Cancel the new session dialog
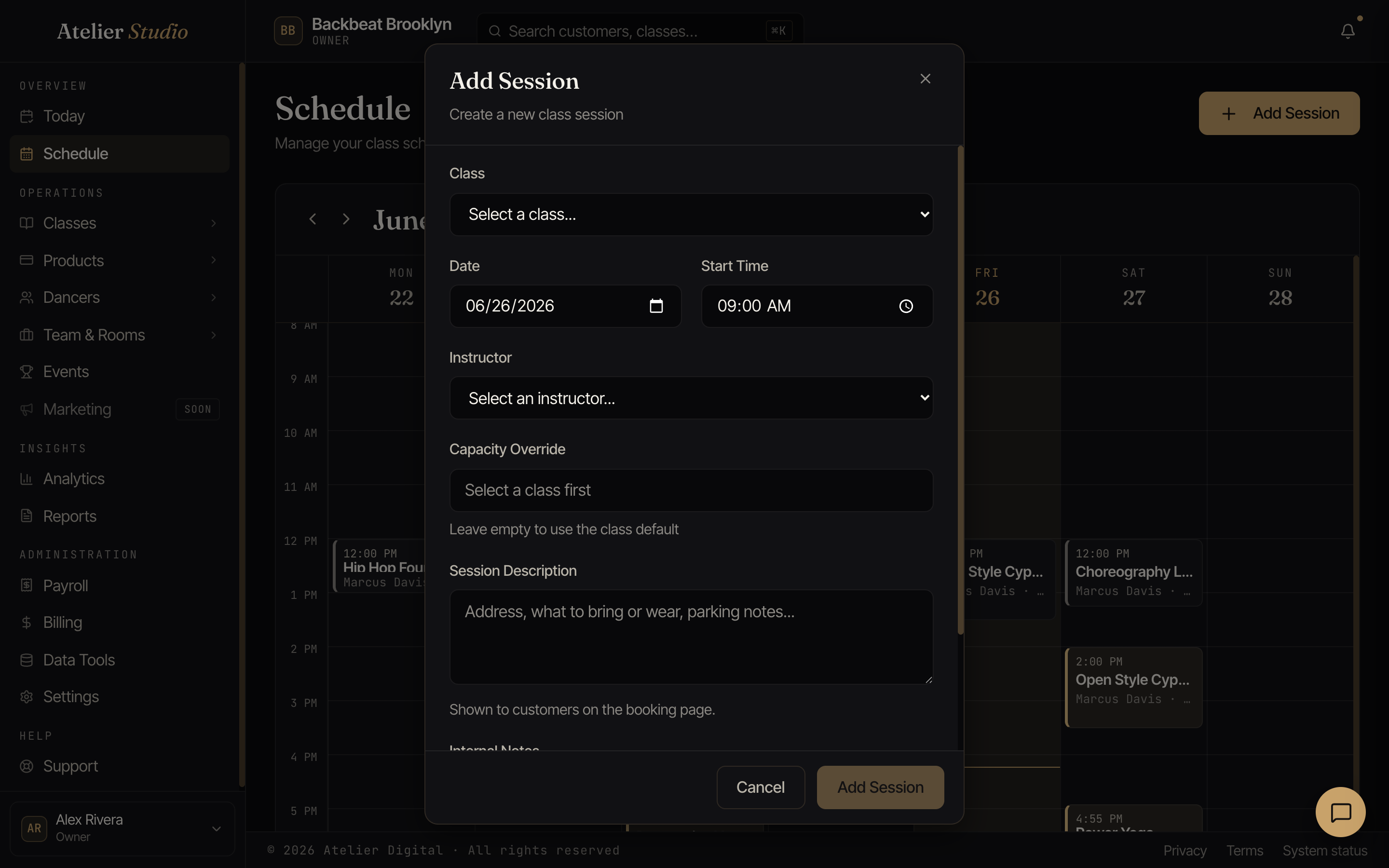The height and width of the screenshot is (868, 1389). (761, 787)
